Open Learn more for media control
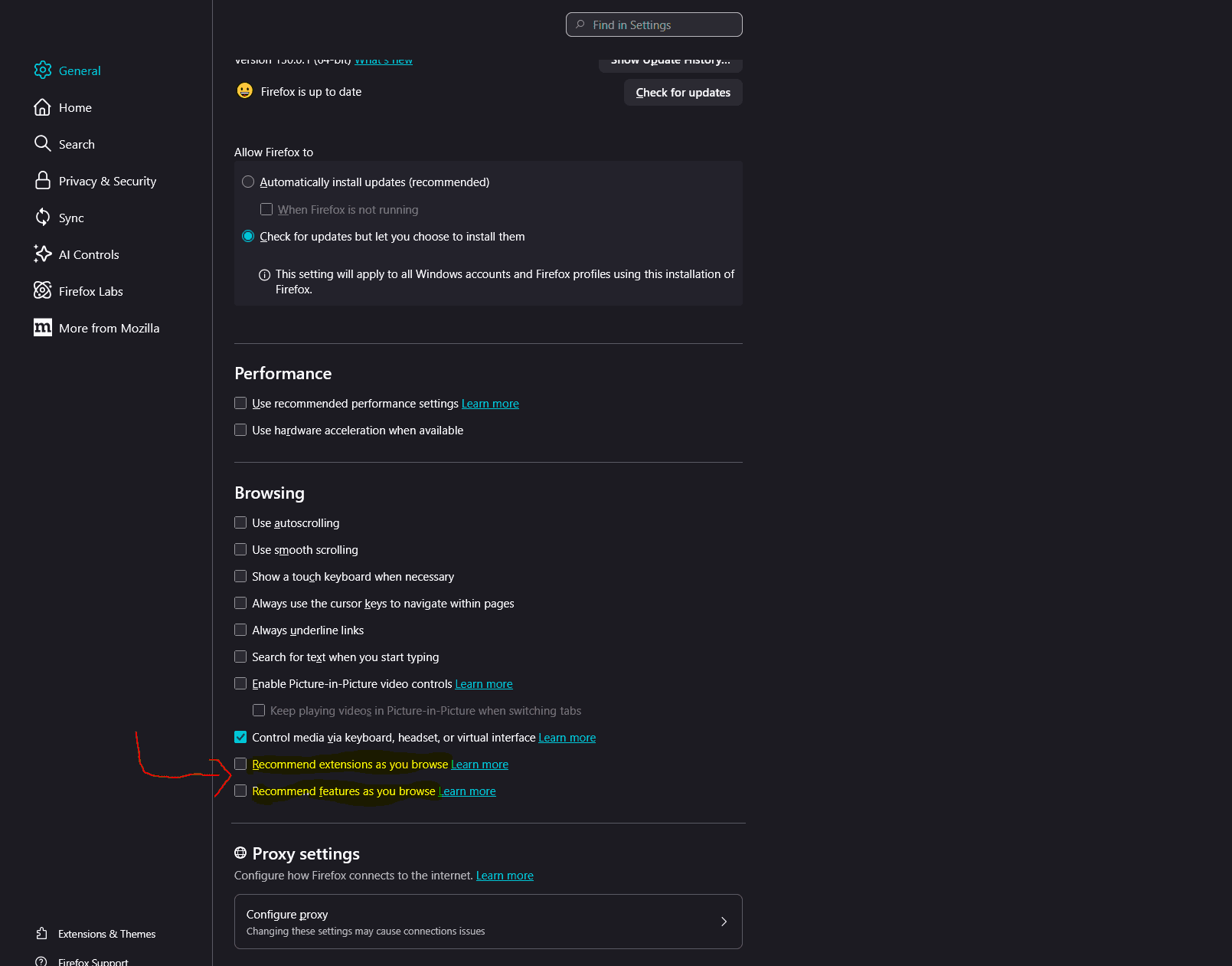Image resolution: width=1232 pixels, height=966 pixels. coord(567,738)
